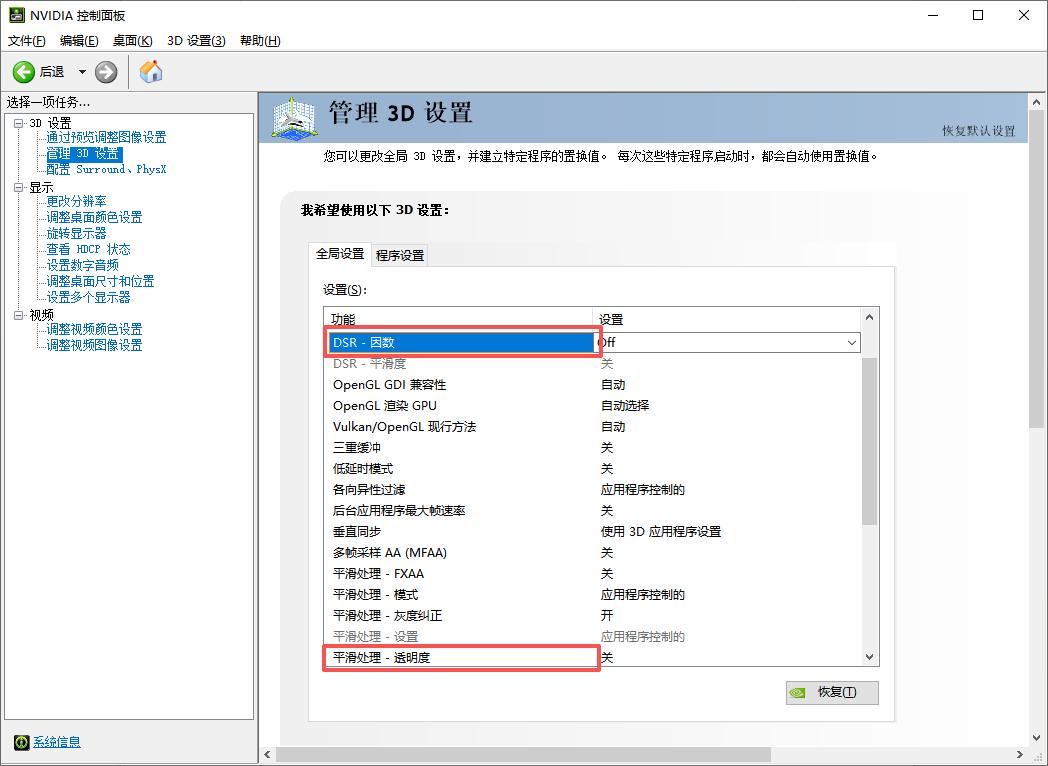The width and height of the screenshot is (1048, 766).
Task: Collapse the 显示 tree node
Action: point(19,187)
